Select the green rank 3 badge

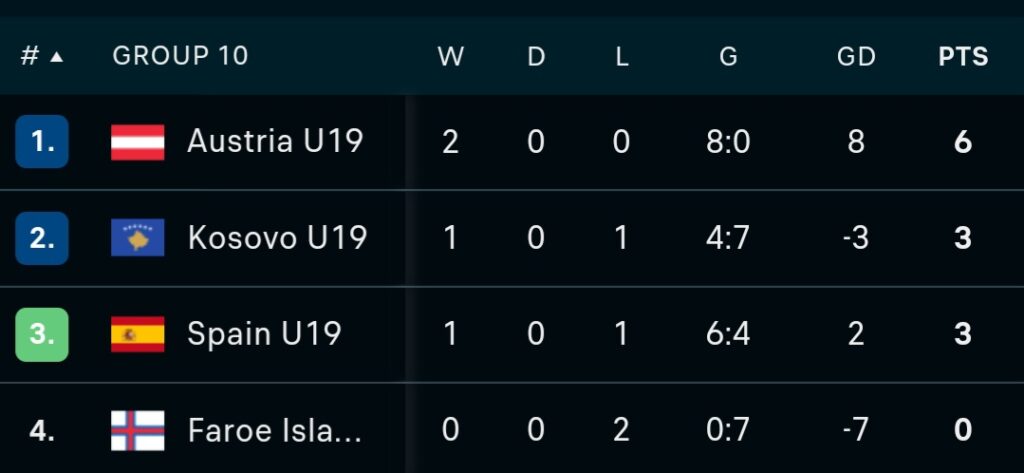coord(42,334)
